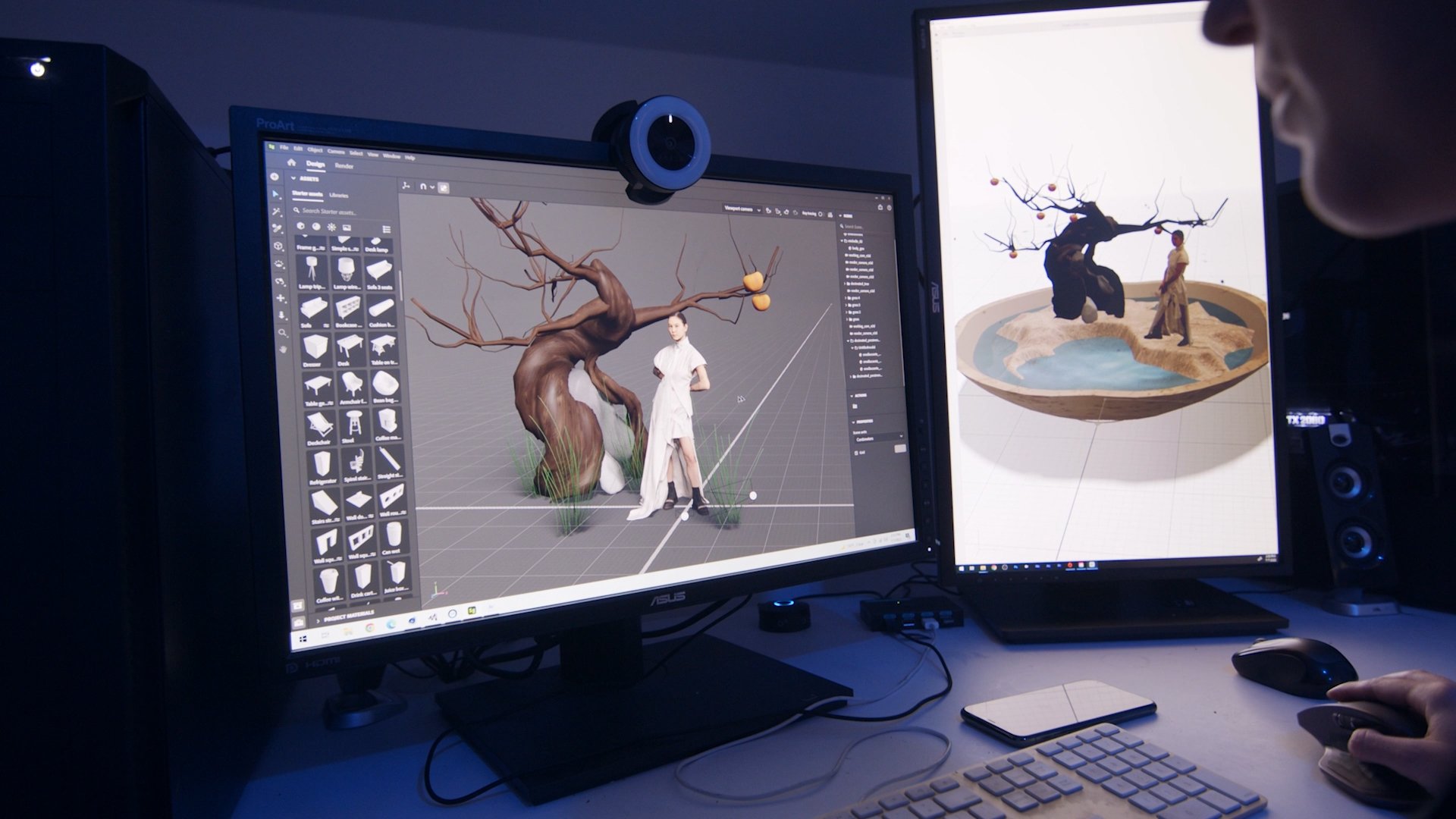Open the Object menu

[x=315, y=150]
